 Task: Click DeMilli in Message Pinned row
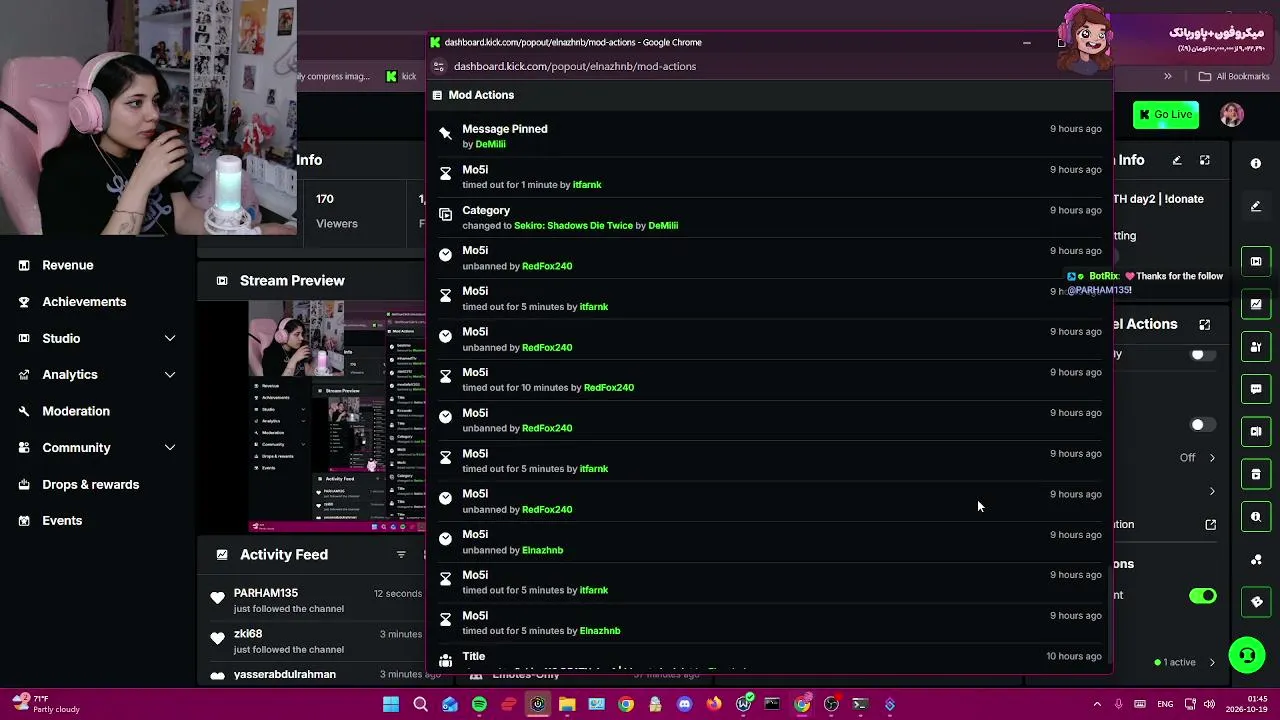[x=491, y=144]
